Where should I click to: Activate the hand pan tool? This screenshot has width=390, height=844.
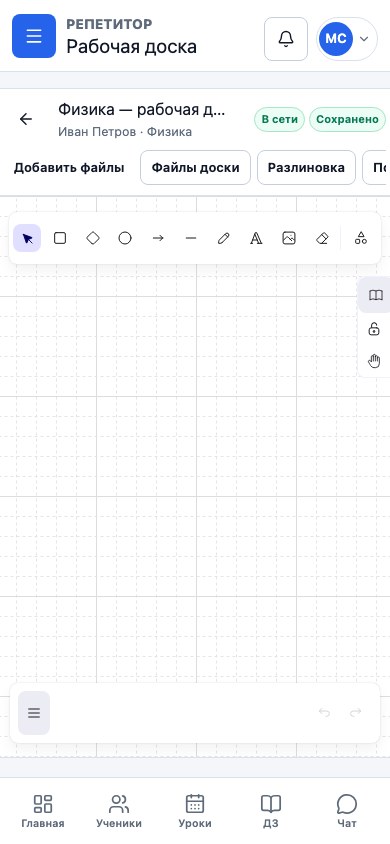(374, 361)
